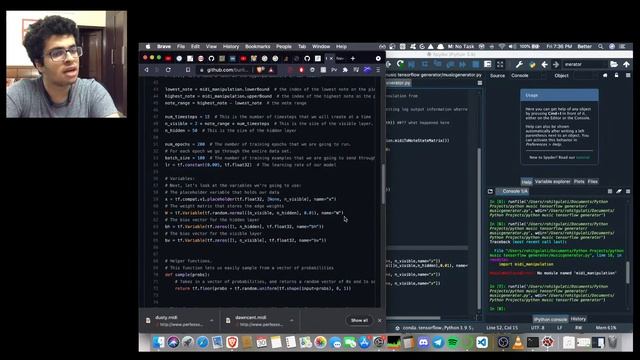Click the Spyder preferences wrench icon
The height and width of the screenshot is (360, 640).
coord(519,64)
